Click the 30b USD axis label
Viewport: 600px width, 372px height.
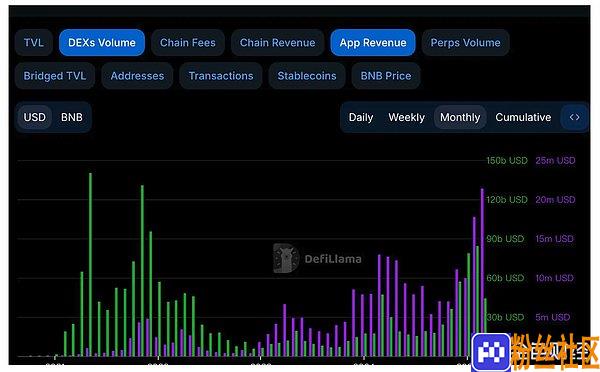click(505, 317)
